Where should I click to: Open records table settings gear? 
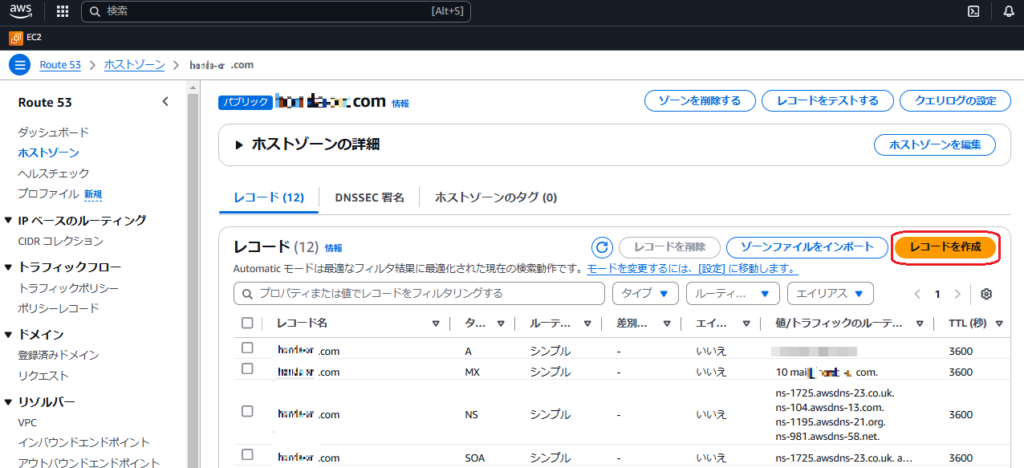(x=987, y=294)
